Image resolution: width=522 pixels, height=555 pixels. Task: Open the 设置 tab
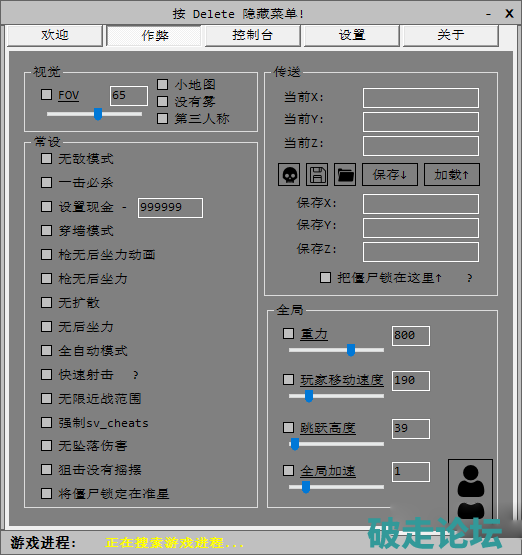pyautogui.click(x=352, y=35)
